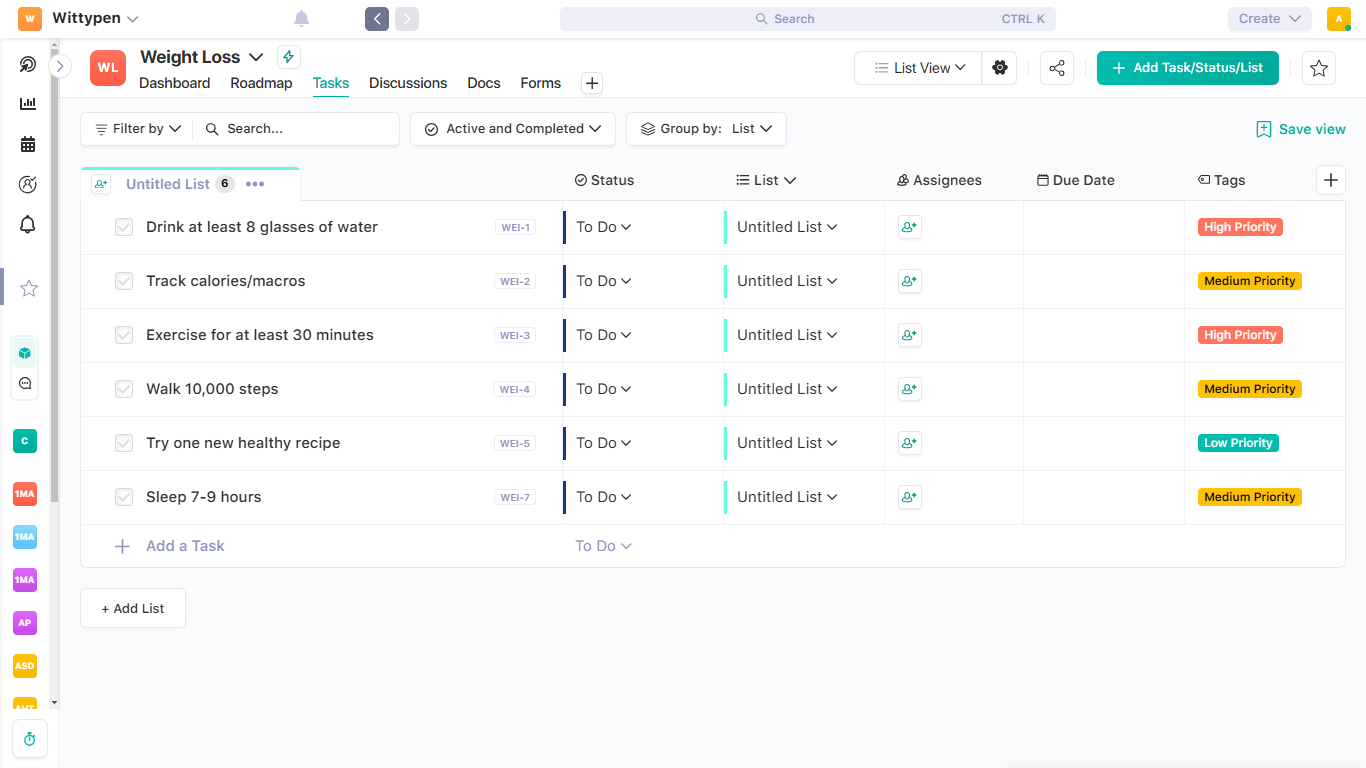The image size is (1366, 768).
Task: Open the chat bubble icon in sidebar
Action: (x=24, y=382)
